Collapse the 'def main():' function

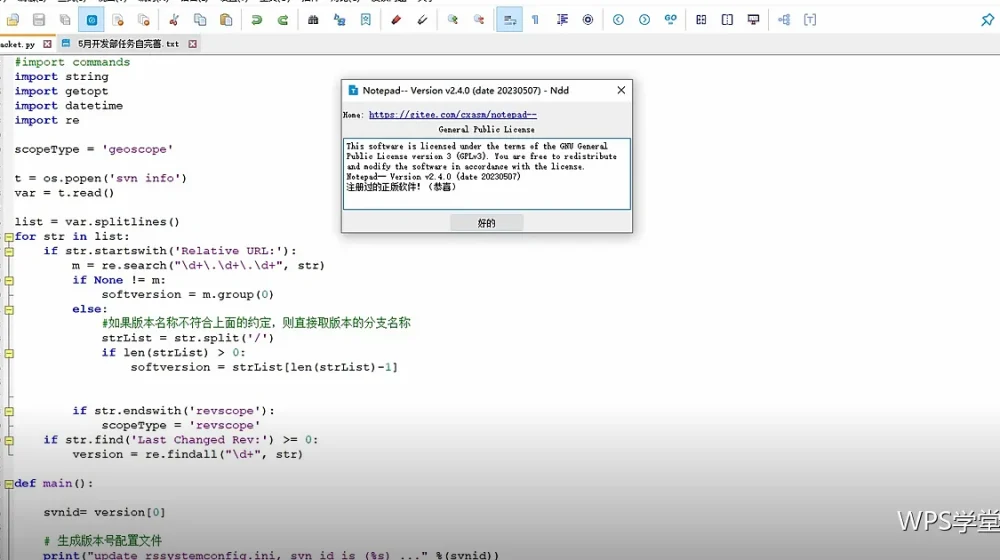[9, 484]
